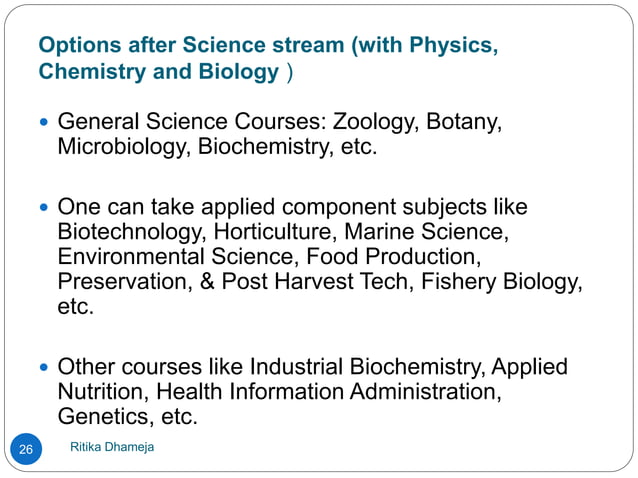Click the Health Information Administration text

(x=328, y=392)
